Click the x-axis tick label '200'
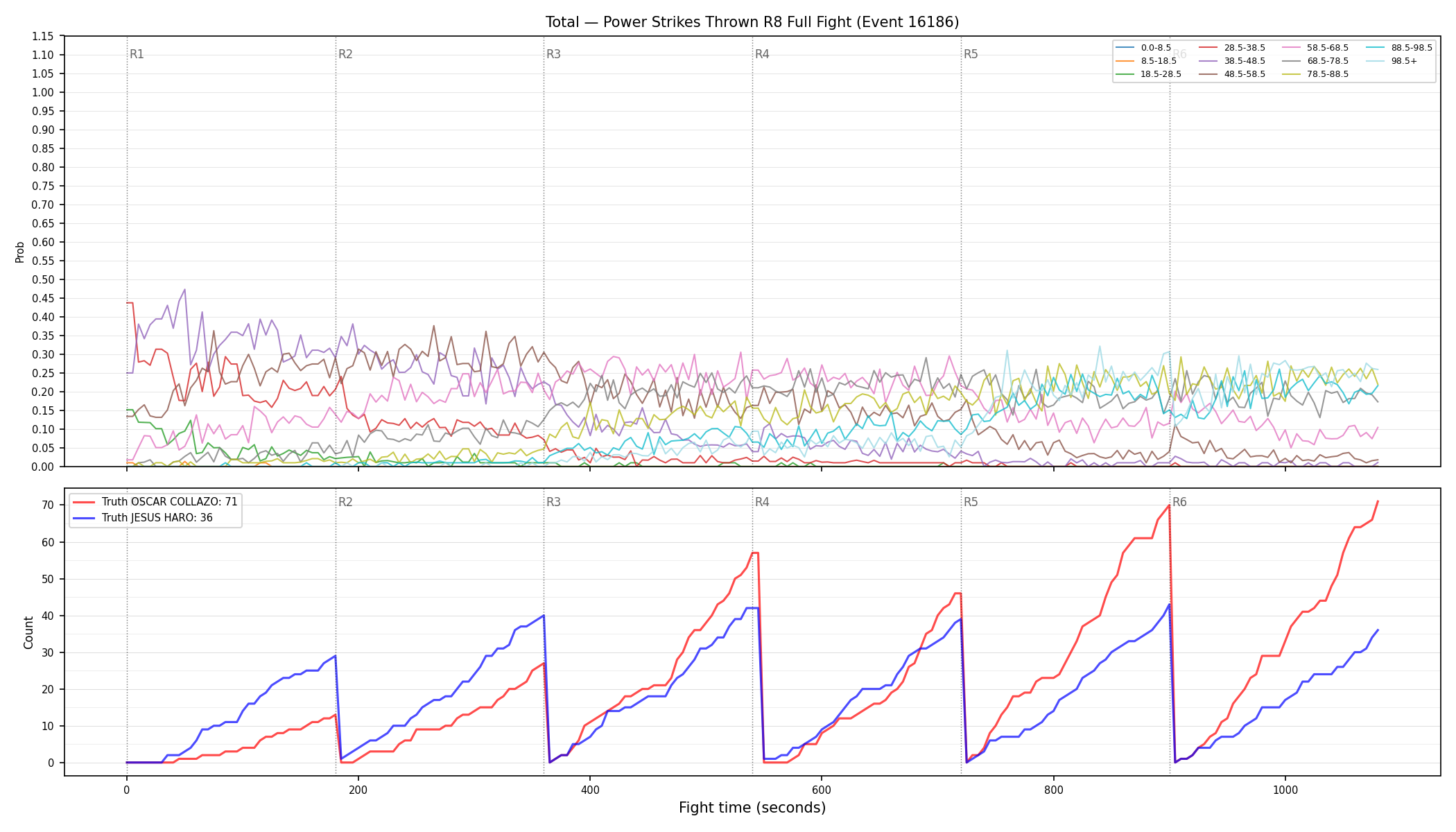 (358, 790)
